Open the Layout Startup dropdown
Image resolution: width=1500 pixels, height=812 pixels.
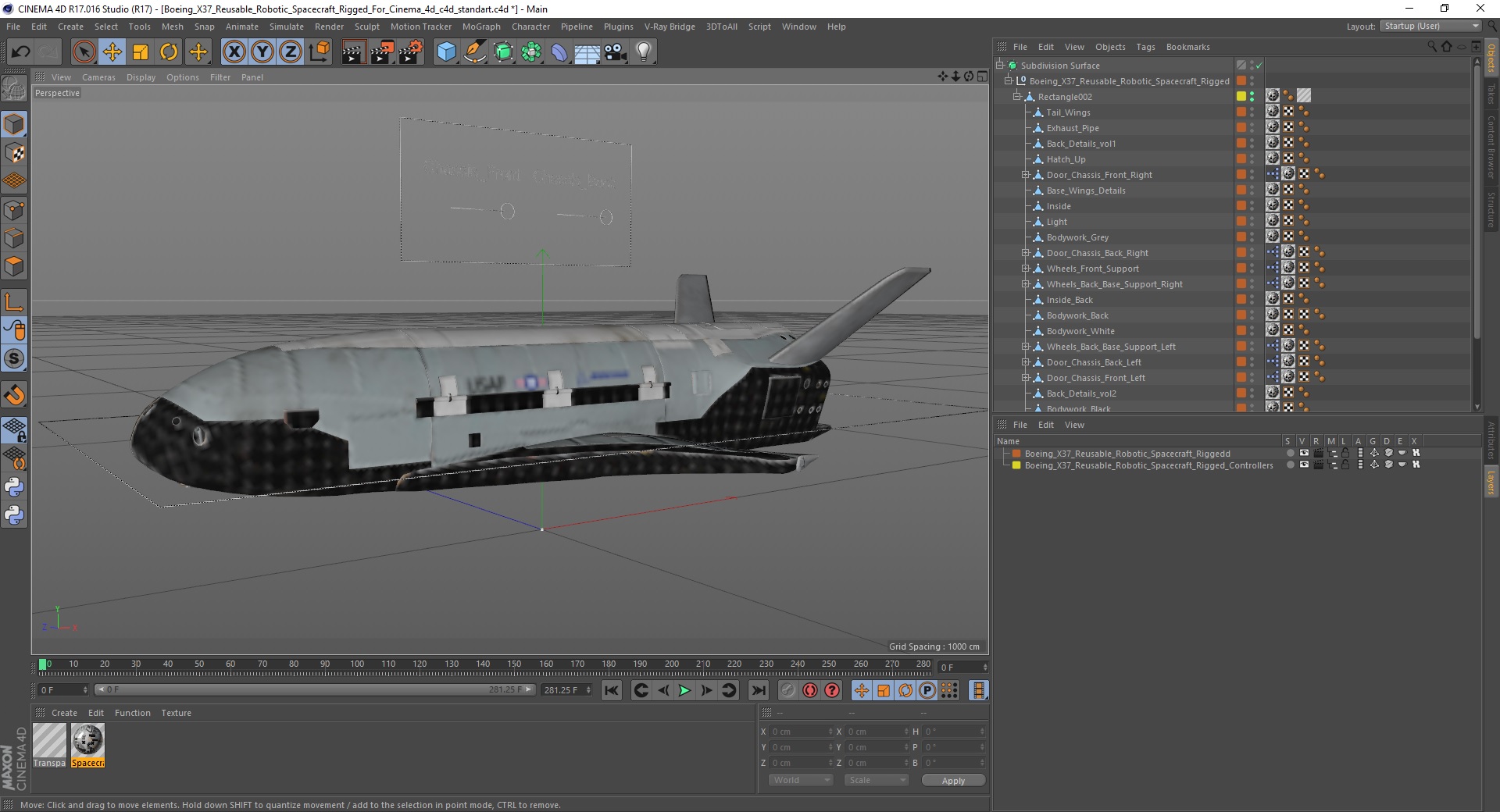tap(1430, 26)
